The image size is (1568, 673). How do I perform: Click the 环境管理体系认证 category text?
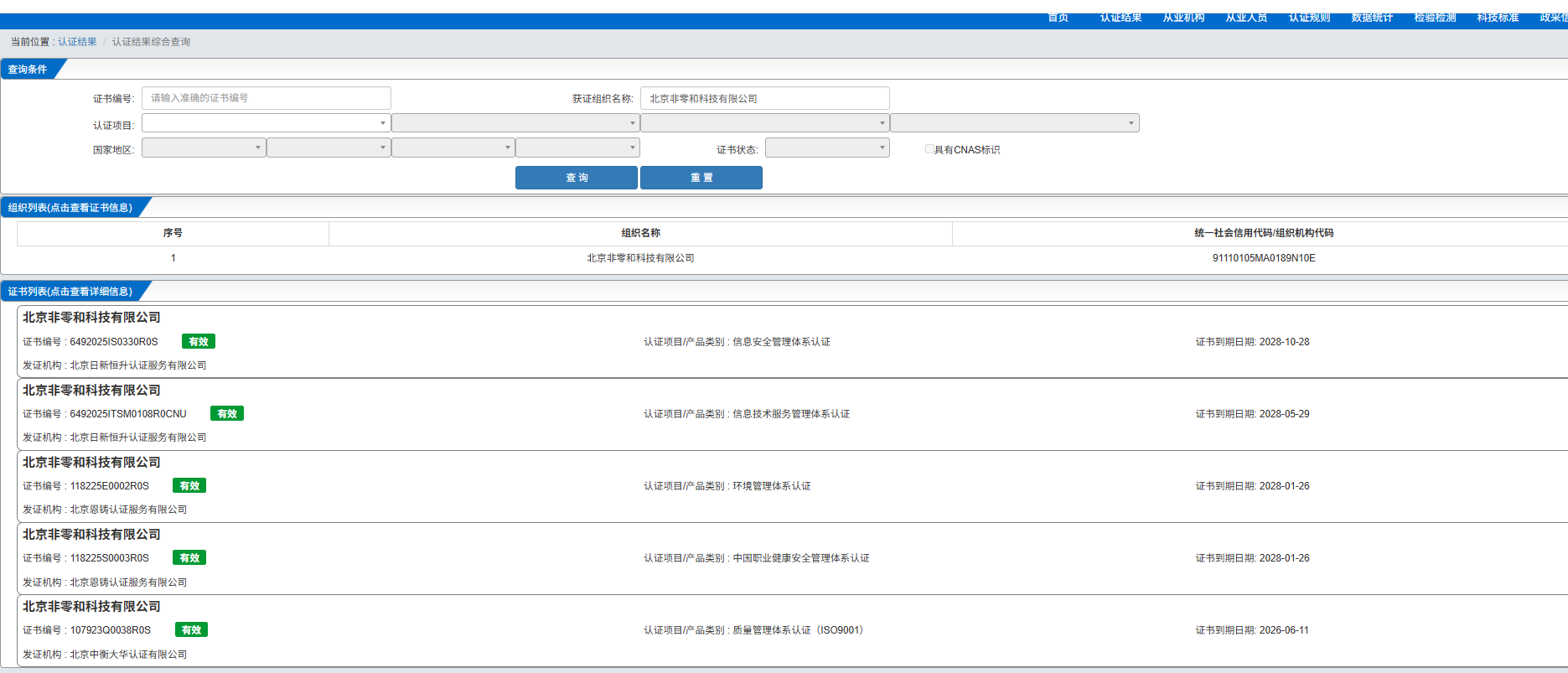coord(772,486)
